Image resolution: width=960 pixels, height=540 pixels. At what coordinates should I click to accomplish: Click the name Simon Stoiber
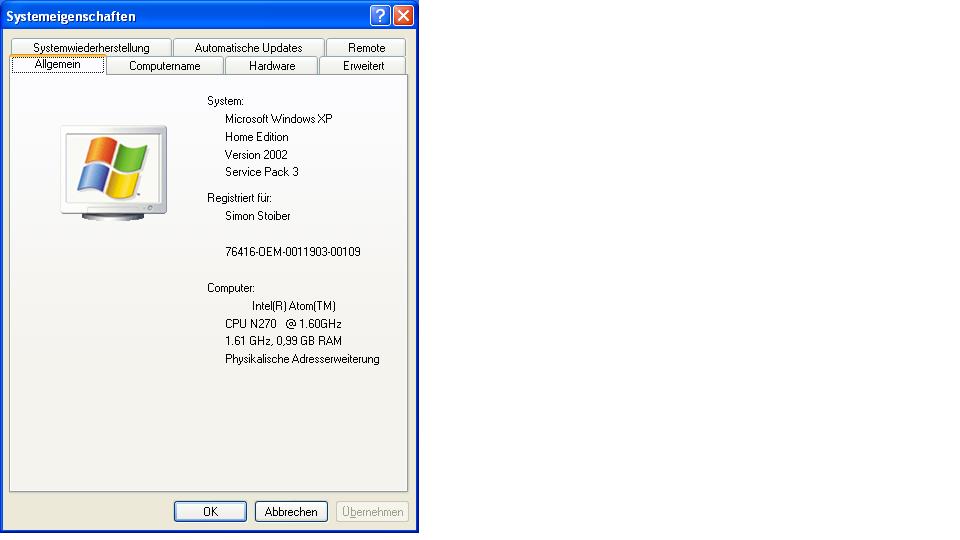tap(257, 216)
